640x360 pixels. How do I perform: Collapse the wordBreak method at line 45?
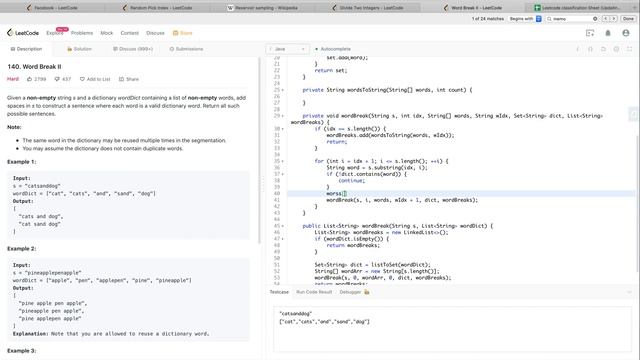282,226
